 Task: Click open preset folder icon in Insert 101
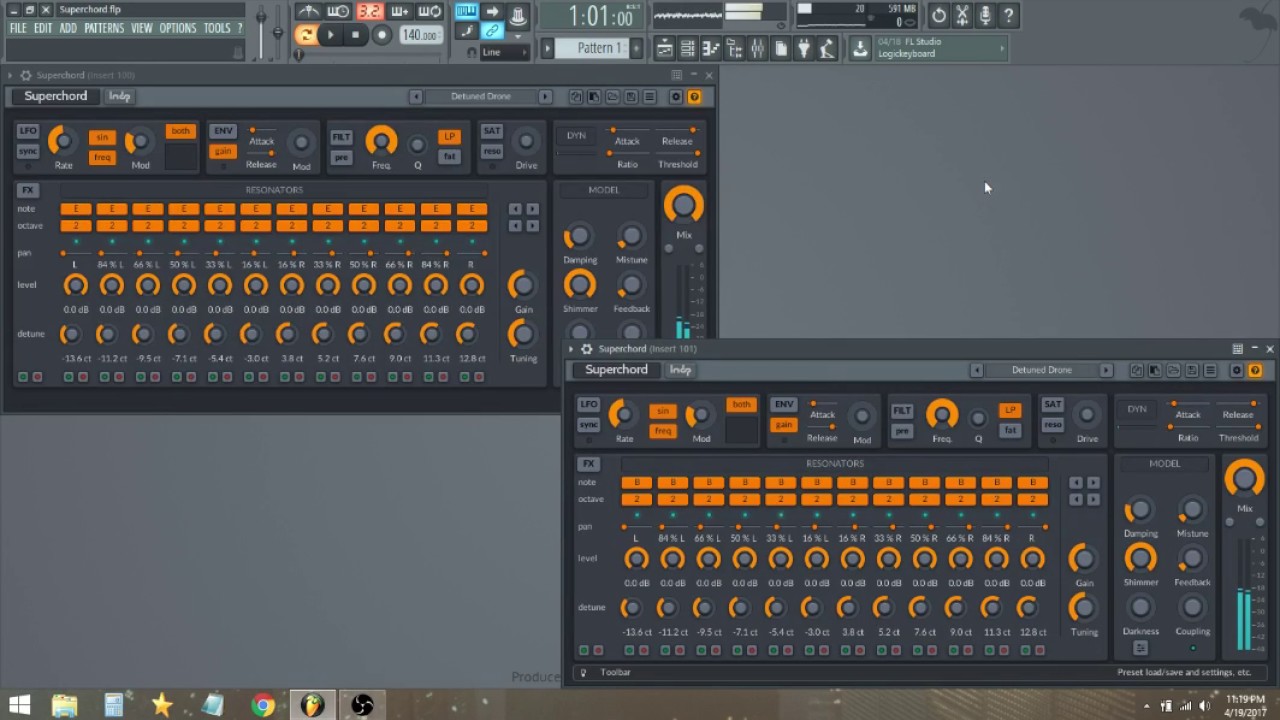coord(1174,370)
